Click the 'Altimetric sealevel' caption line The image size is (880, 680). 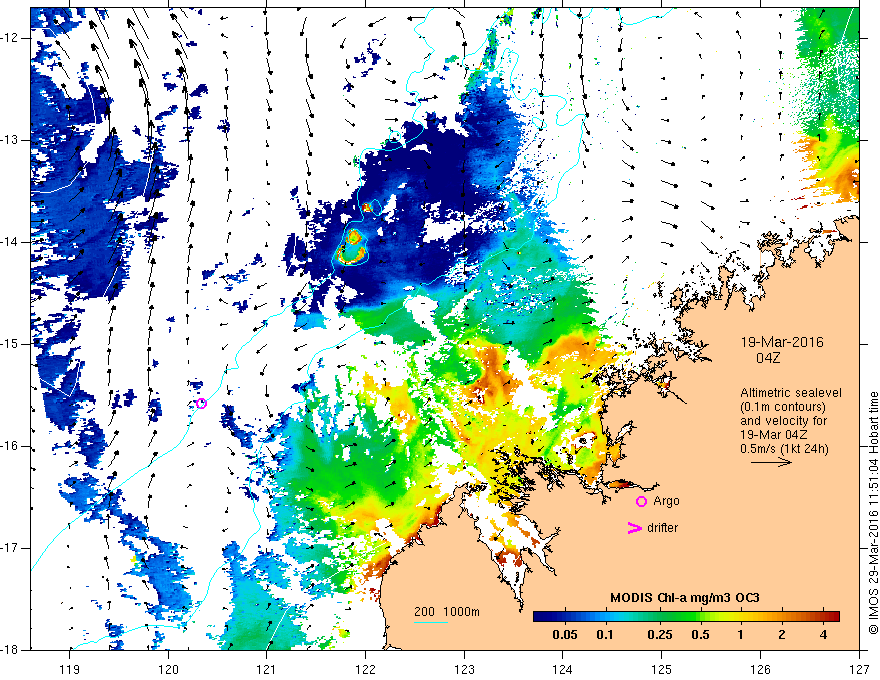[x=790, y=393]
